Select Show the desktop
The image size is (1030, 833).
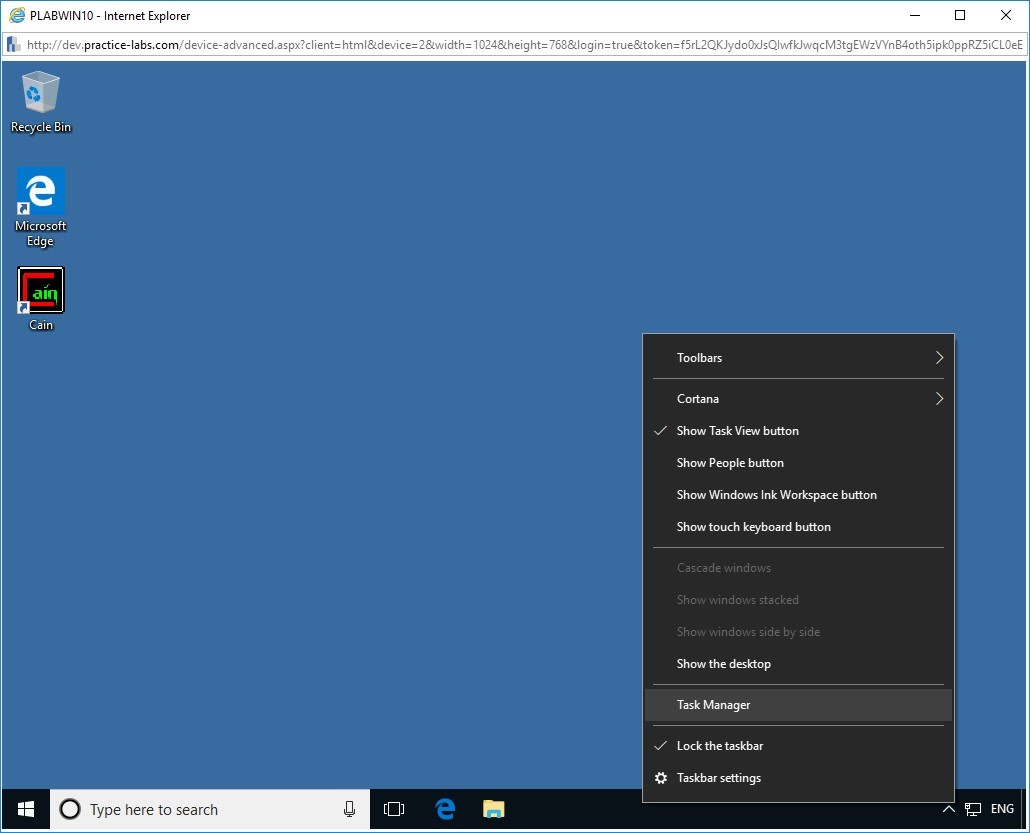coord(723,663)
